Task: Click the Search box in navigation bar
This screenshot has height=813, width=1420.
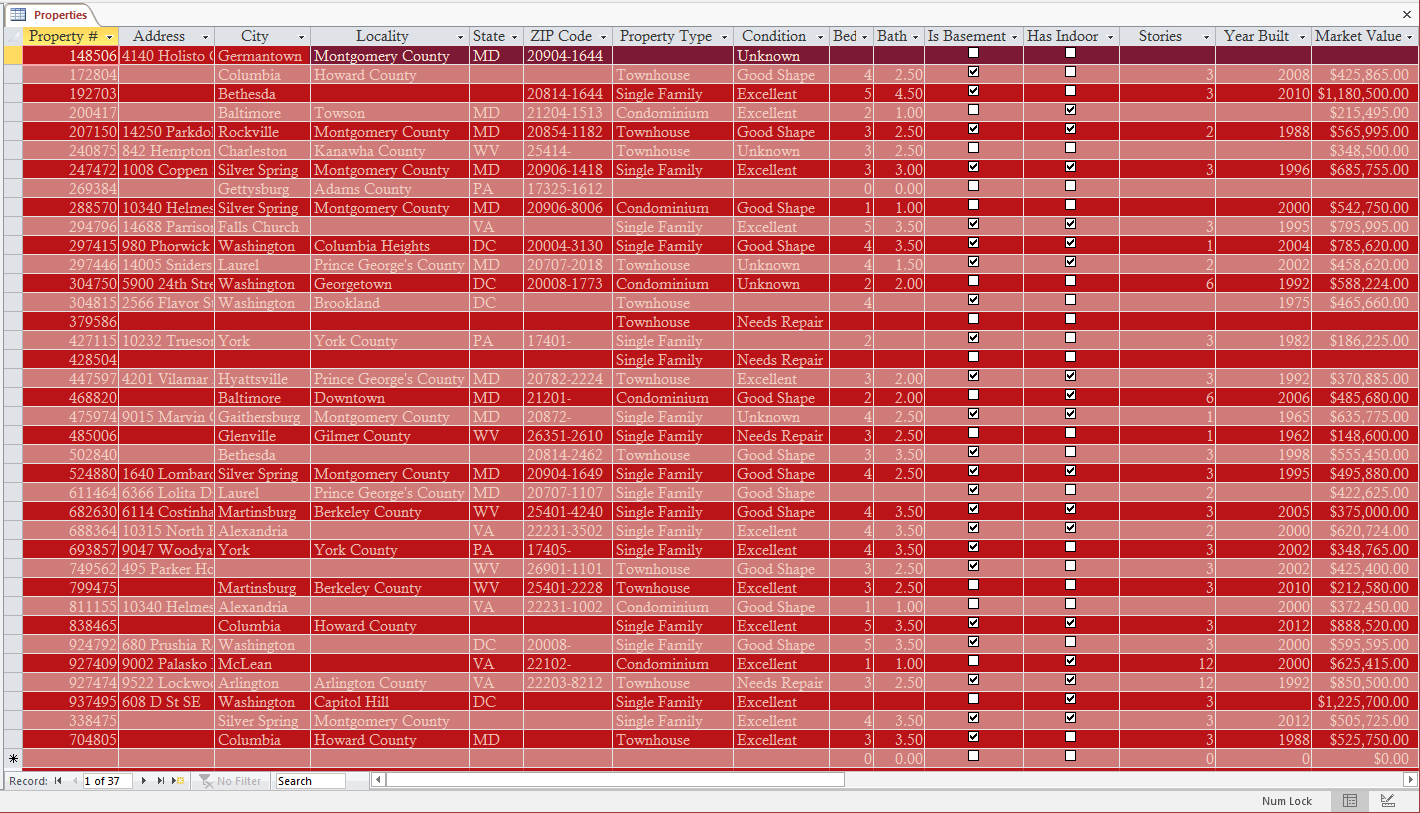Action: point(310,781)
